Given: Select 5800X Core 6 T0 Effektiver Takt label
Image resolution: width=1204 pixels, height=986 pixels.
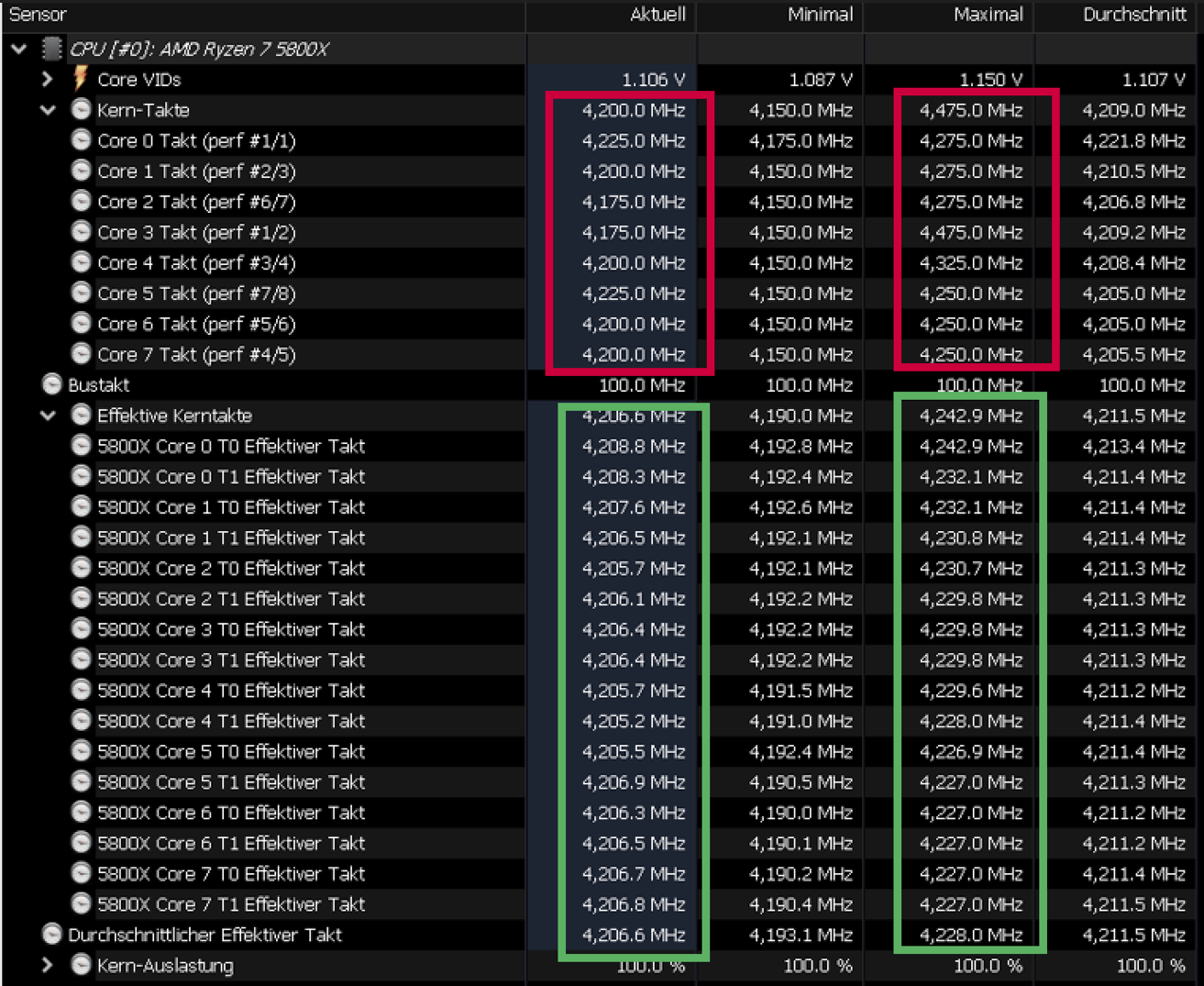Looking at the screenshot, I should point(231,813).
